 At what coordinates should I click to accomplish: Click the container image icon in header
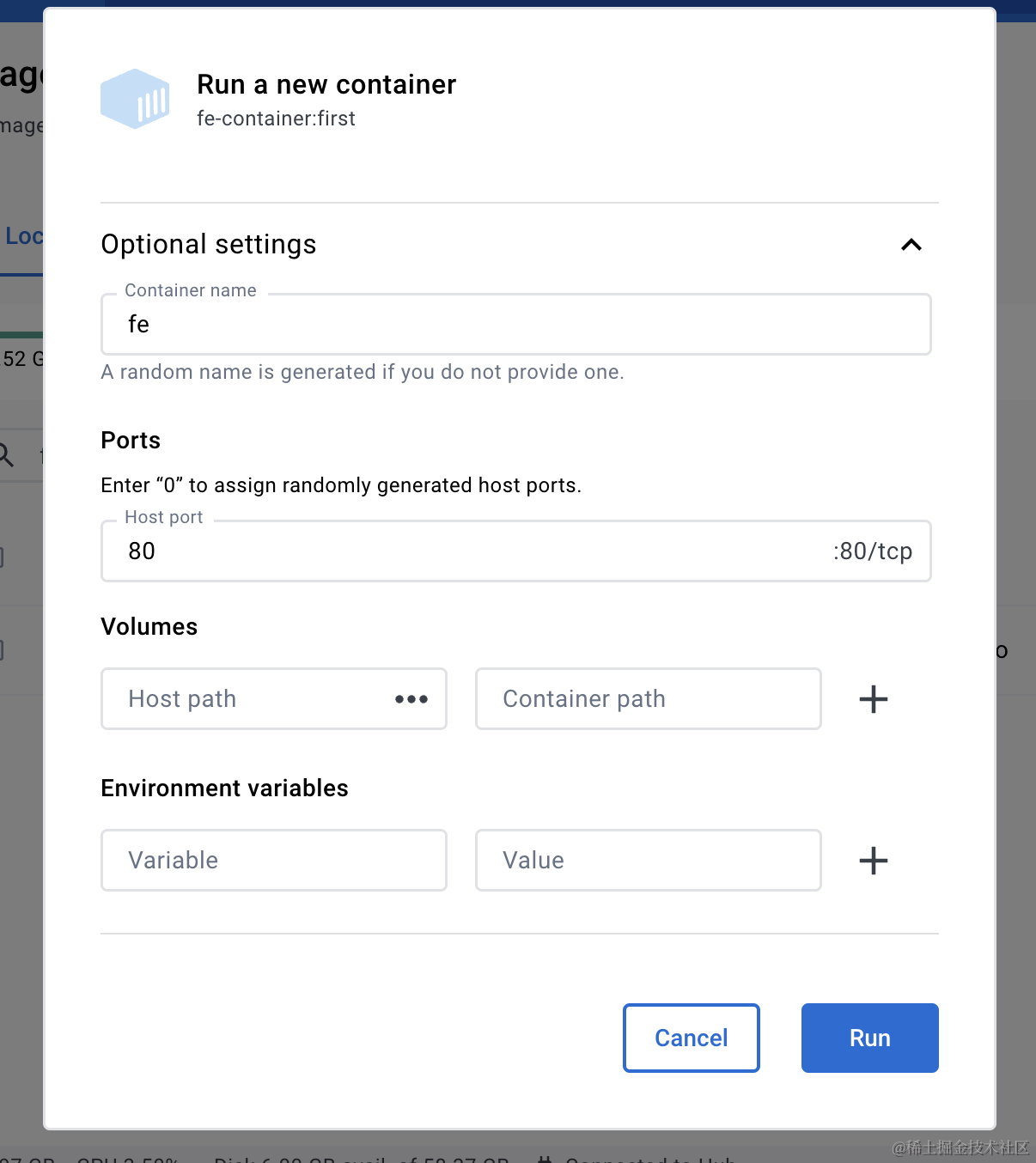135,99
